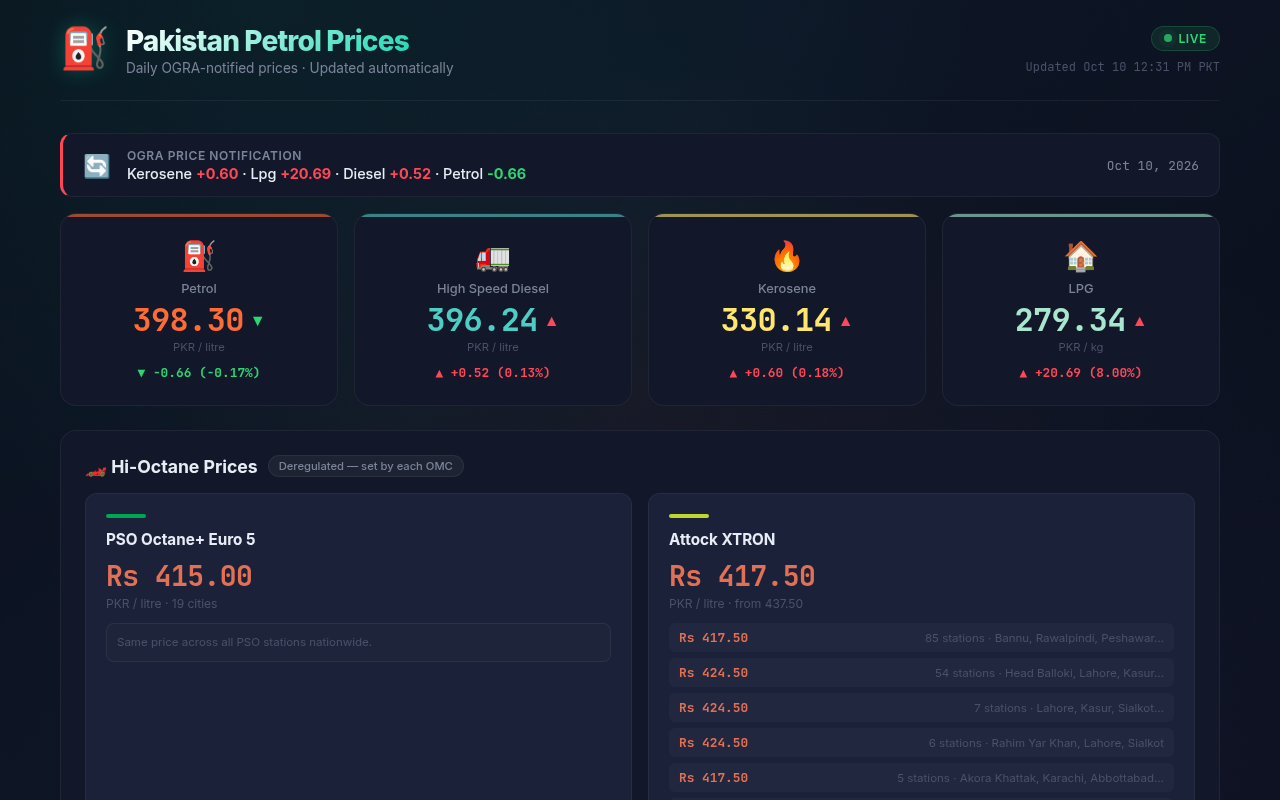The image size is (1280, 800).
Task: Click the LPG price 279.34
Action: (x=1071, y=321)
